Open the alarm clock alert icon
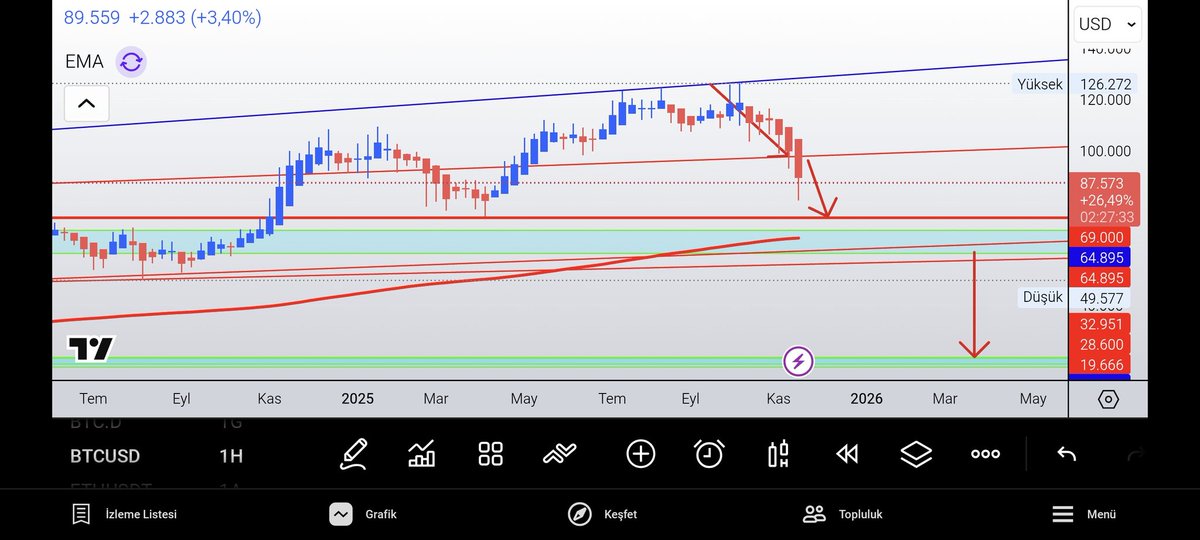The width and height of the screenshot is (1200, 540). pyautogui.click(x=709, y=454)
